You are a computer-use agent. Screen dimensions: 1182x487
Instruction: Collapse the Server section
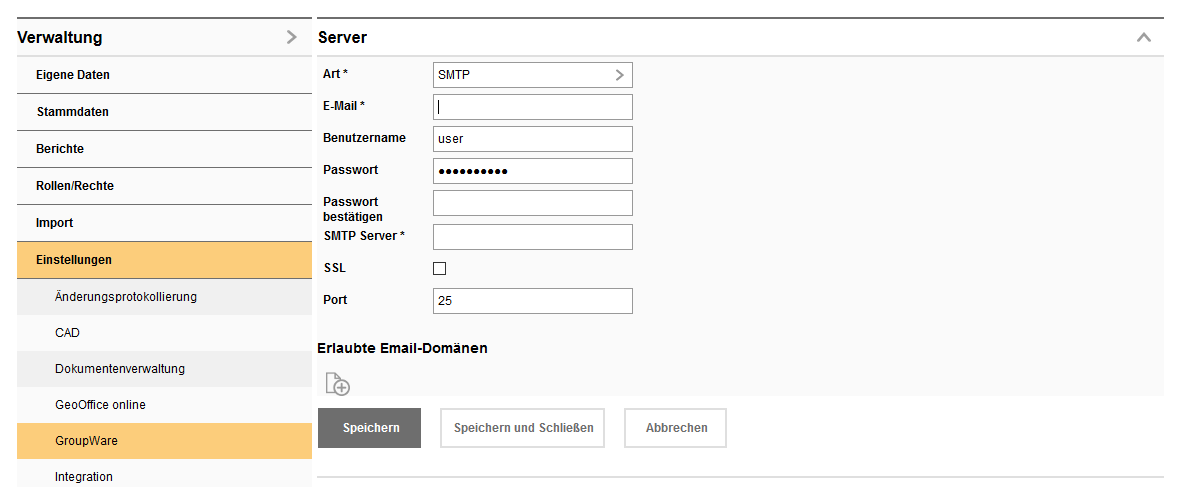tap(1144, 38)
